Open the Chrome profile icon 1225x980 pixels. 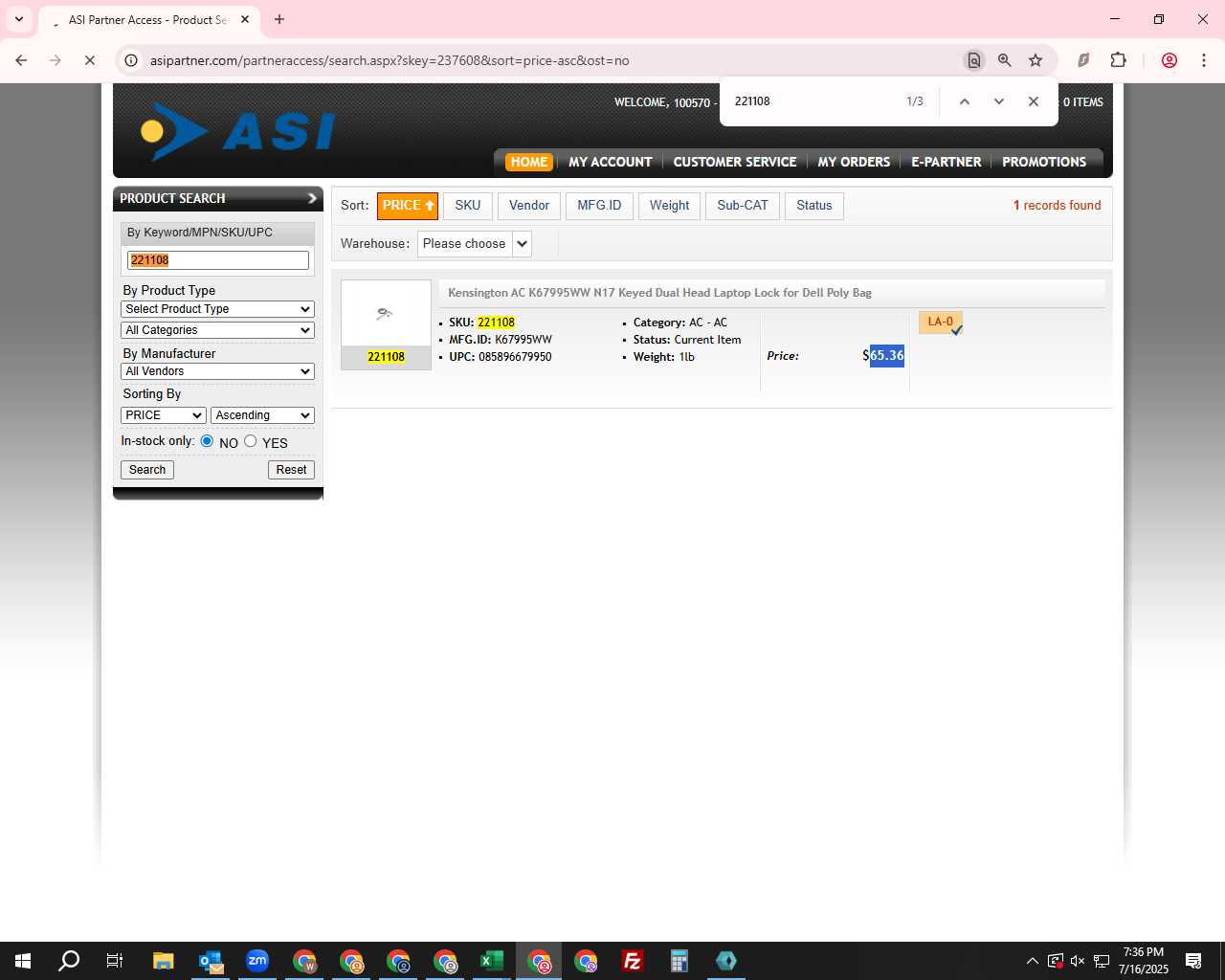1169,60
